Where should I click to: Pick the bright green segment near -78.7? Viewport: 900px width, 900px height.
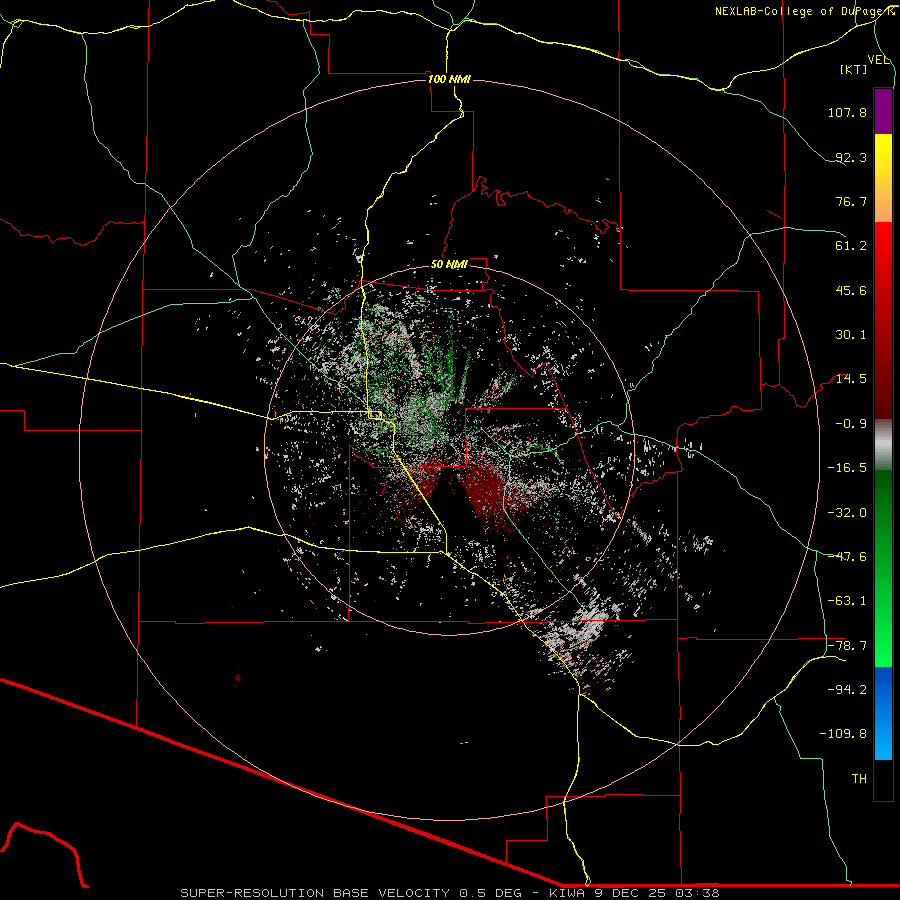(883, 646)
